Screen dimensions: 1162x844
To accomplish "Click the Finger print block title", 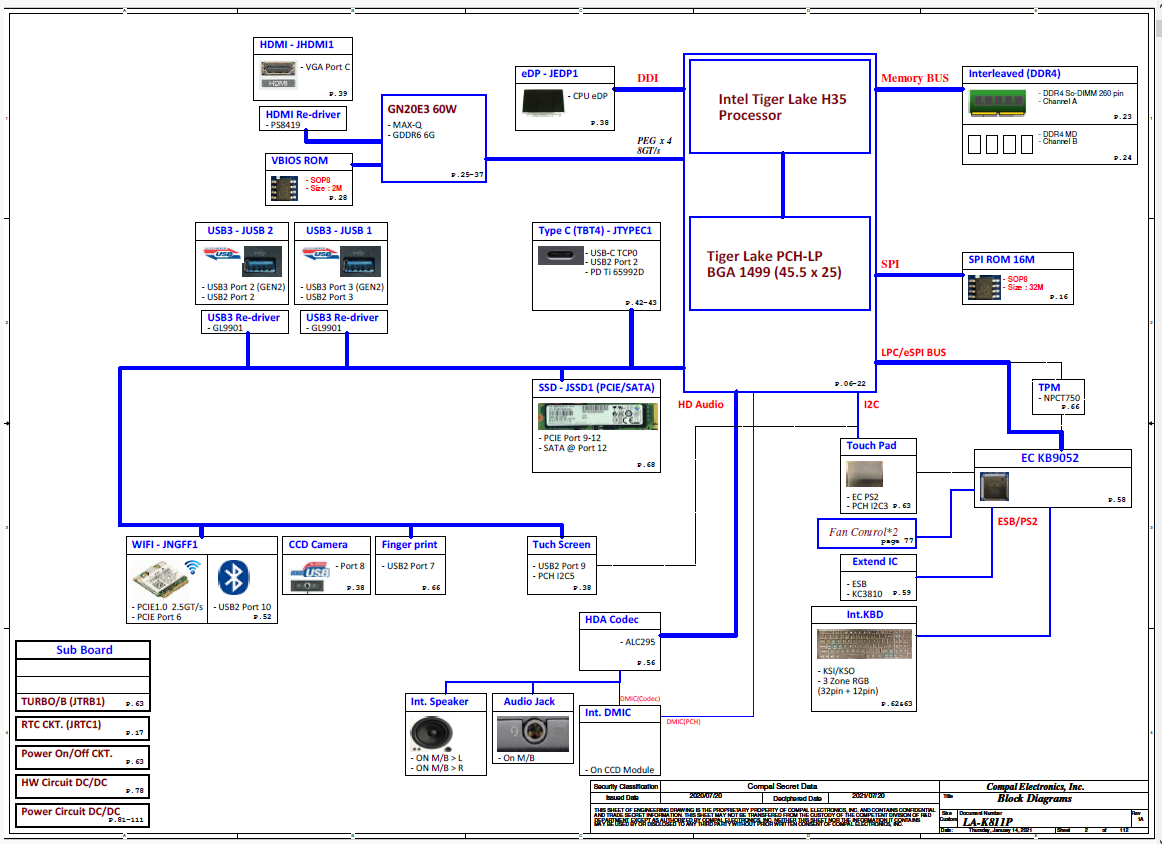I will click(409, 545).
